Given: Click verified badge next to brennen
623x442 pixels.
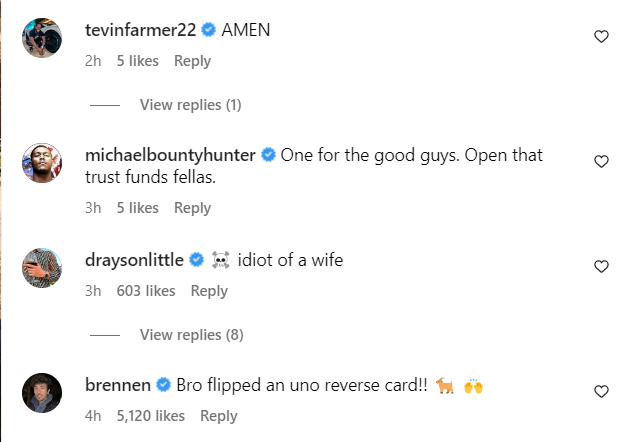Looking at the screenshot, I should (x=163, y=386).
